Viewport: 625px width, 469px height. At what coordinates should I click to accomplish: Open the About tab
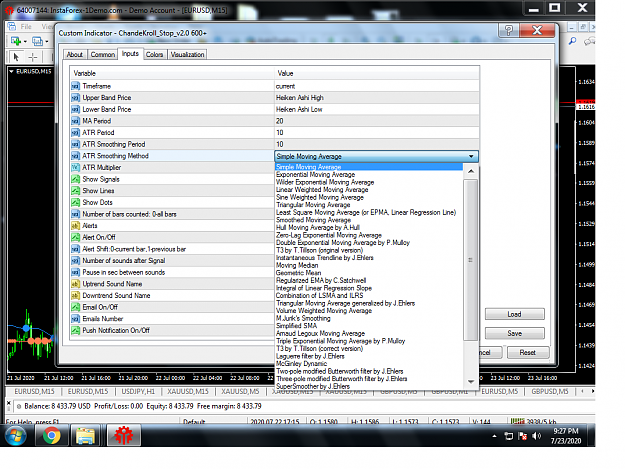pyautogui.click(x=75, y=55)
